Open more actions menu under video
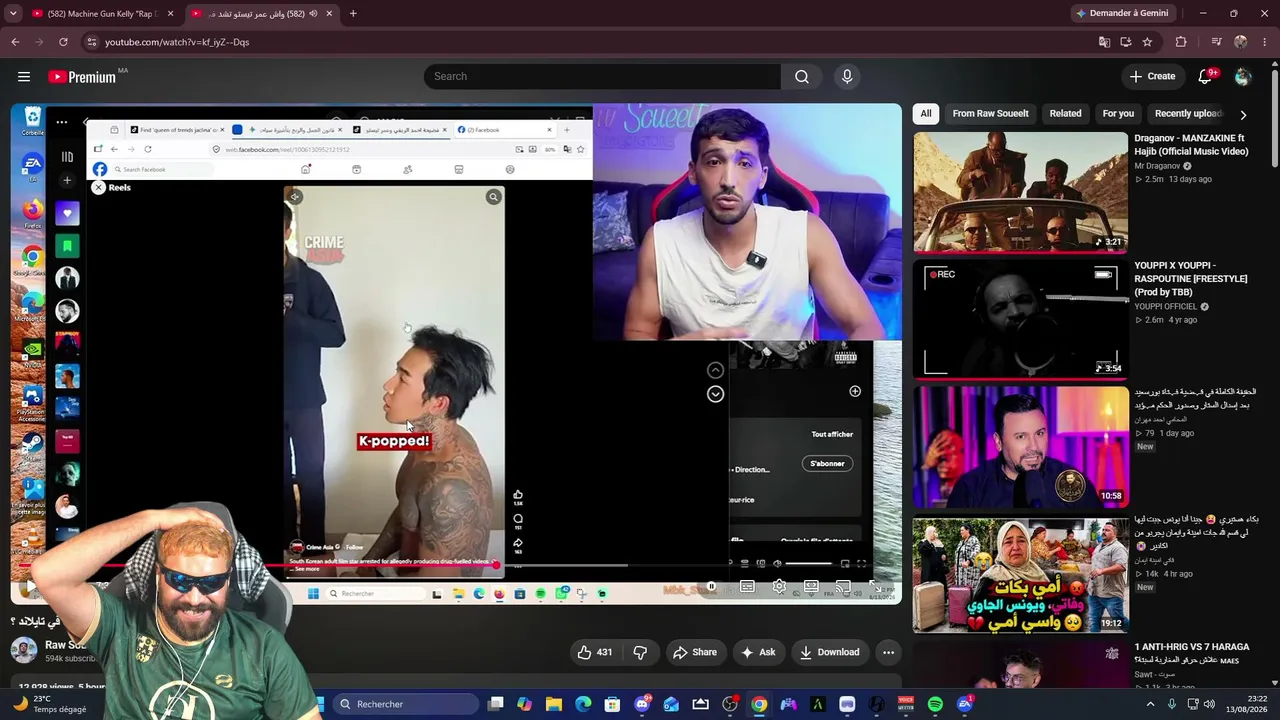The image size is (1280, 720). click(x=888, y=652)
